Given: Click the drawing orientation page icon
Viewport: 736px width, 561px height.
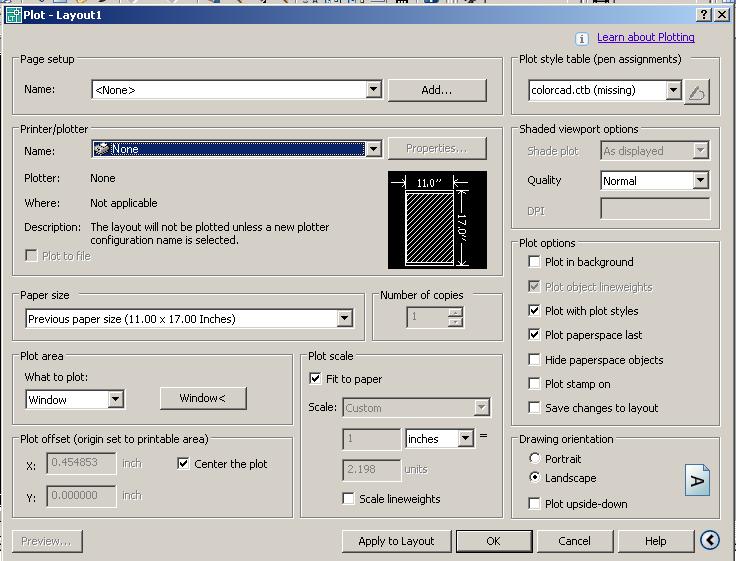Looking at the screenshot, I should coord(698,480).
